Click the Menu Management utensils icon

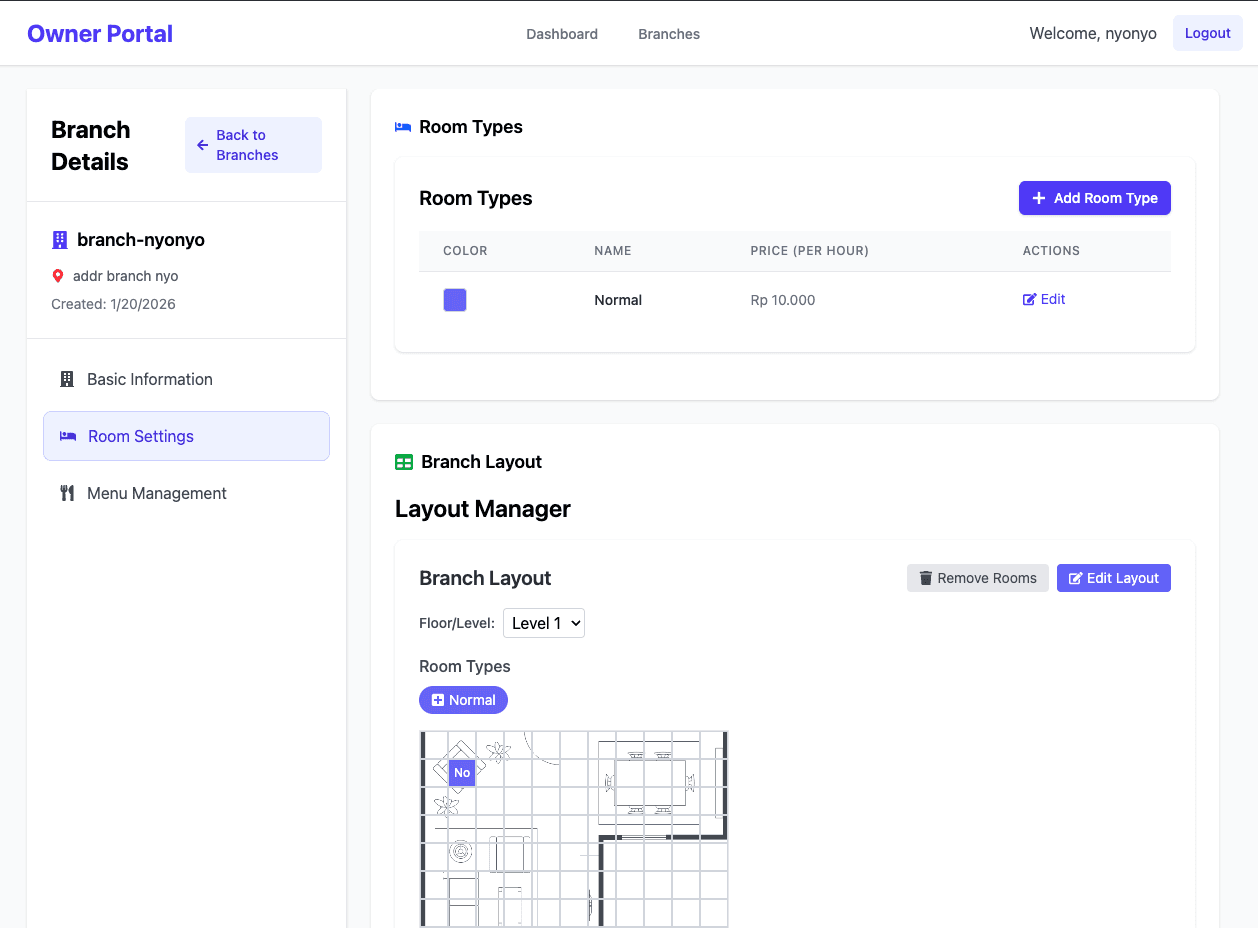click(x=67, y=493)
